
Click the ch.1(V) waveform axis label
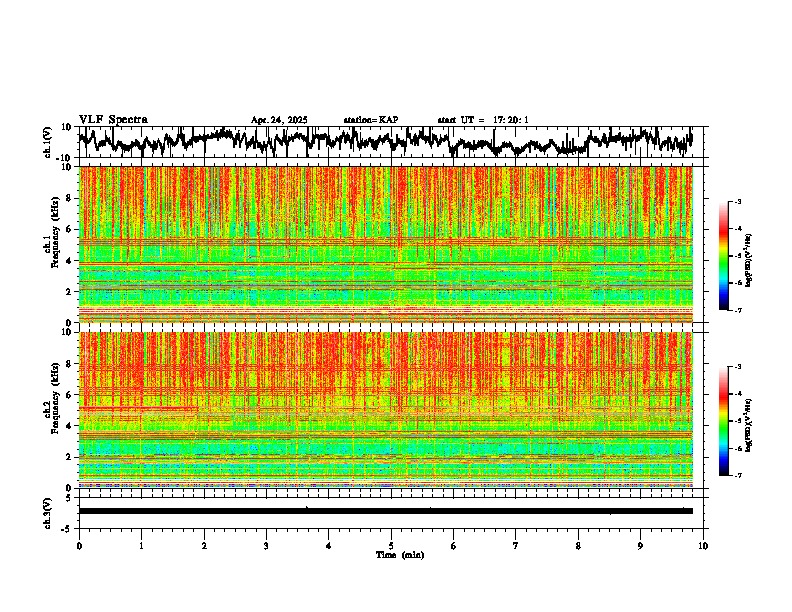[48, 142]
